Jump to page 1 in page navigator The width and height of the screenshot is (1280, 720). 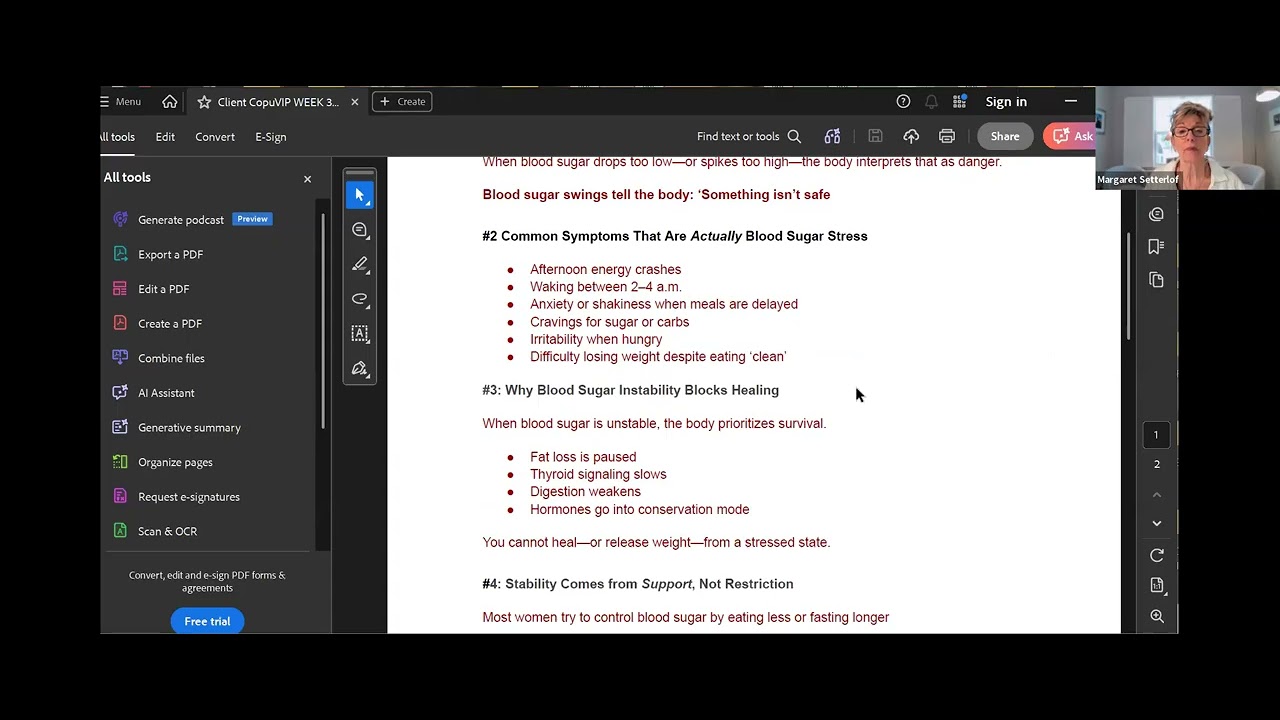pyautogui.click(x=1156, y=435)
